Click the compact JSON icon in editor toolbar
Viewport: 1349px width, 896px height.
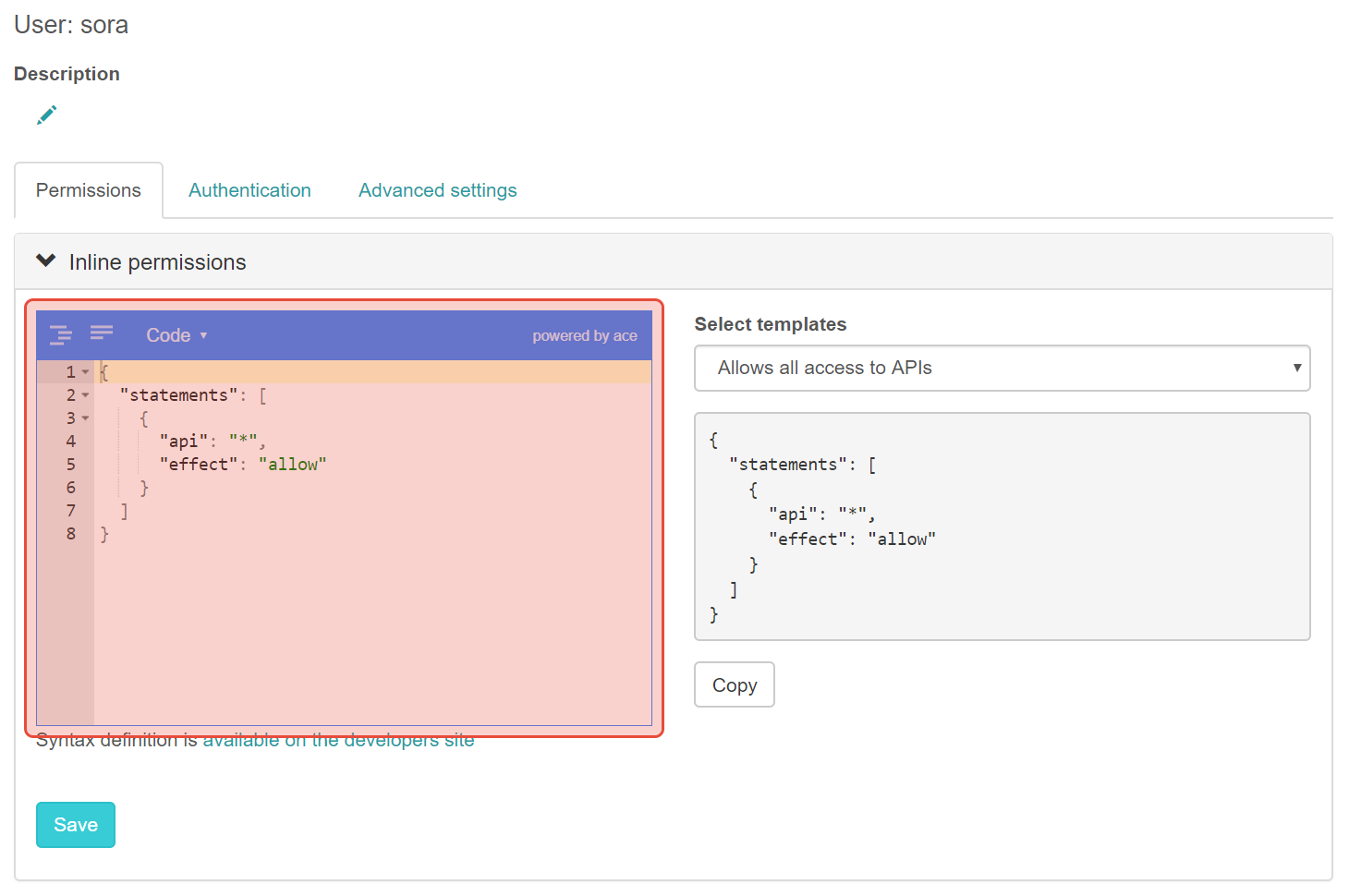click(102, 333)
